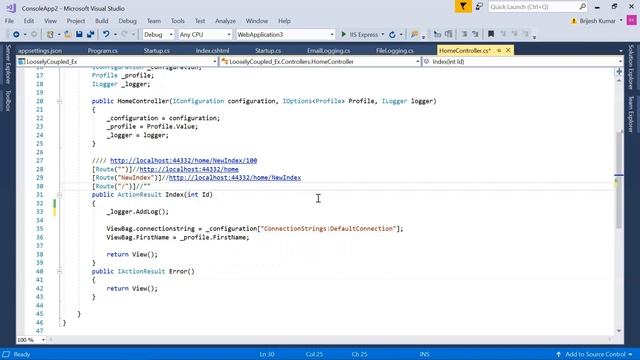The height and width of the screenshot is (360, 640).
Task: Switch to the appsettings.json tab
Action: (40, 51)
